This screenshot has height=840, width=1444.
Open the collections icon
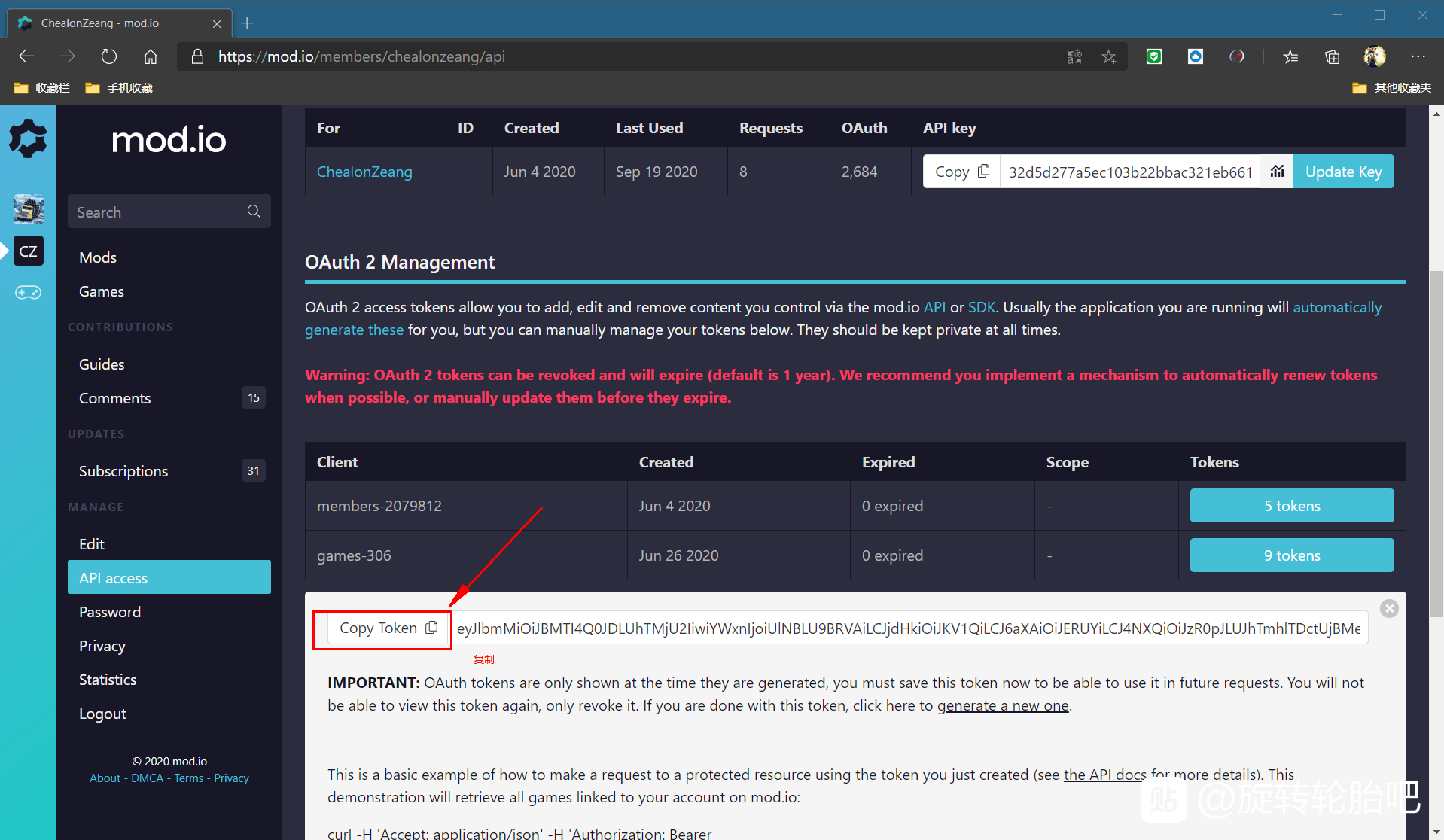coord(1333,56)
